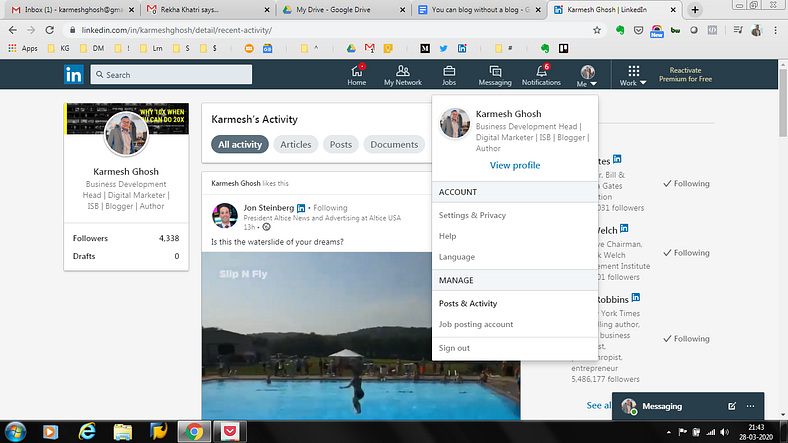Open Chrome three-dot menu
Image resolution: width=788 pixels, height=443 pixels.
[x=775, y=30]
